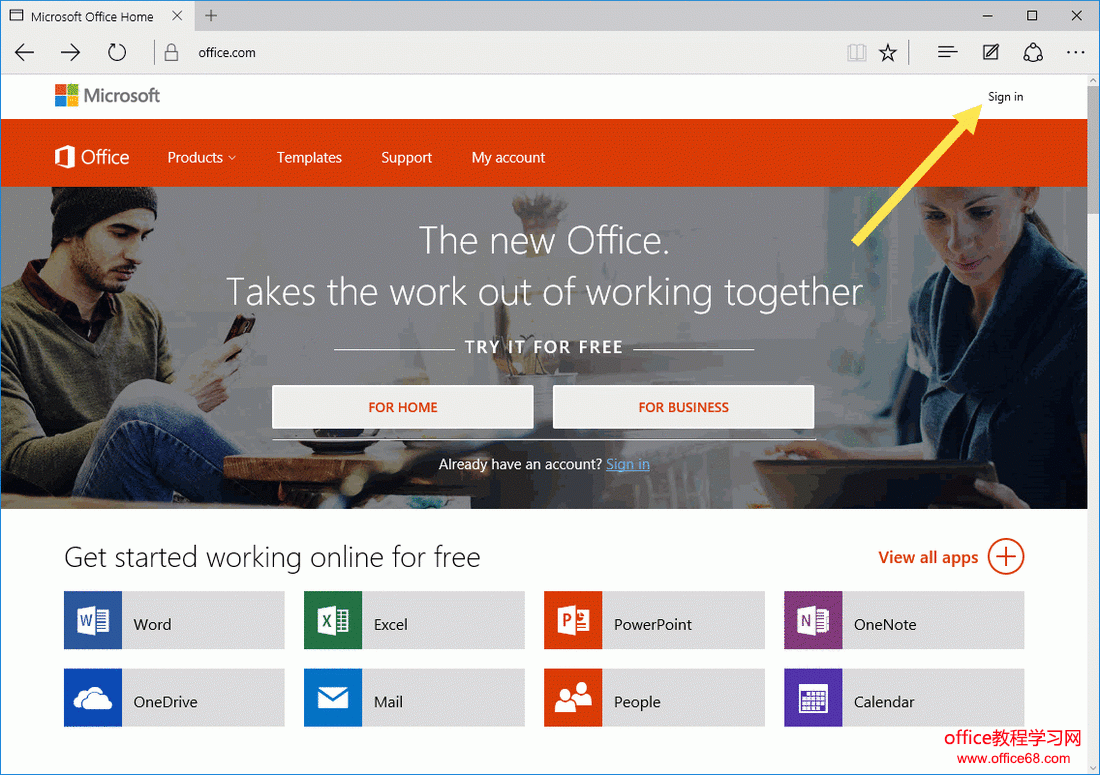
Task: Click the FOR BUSINESS trial button
Action: [x=683, y=407]
